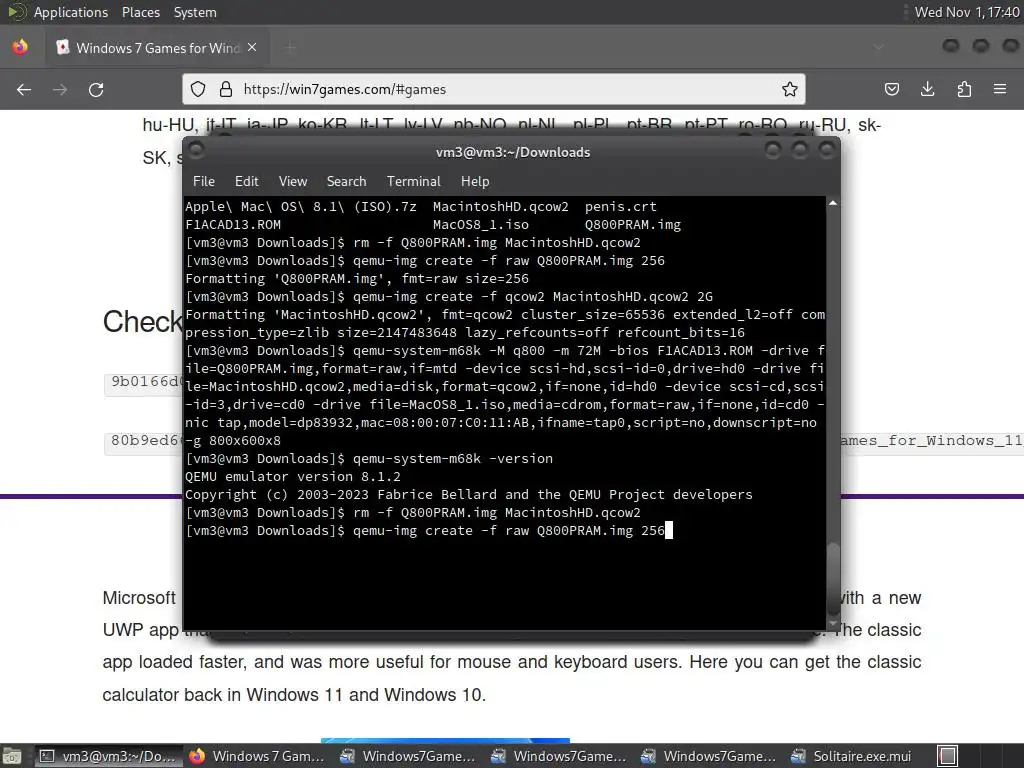Close the Windows 7 Games tab
Image resolution: width=1024 pixels, height=768 pixels.
[252, 48]
